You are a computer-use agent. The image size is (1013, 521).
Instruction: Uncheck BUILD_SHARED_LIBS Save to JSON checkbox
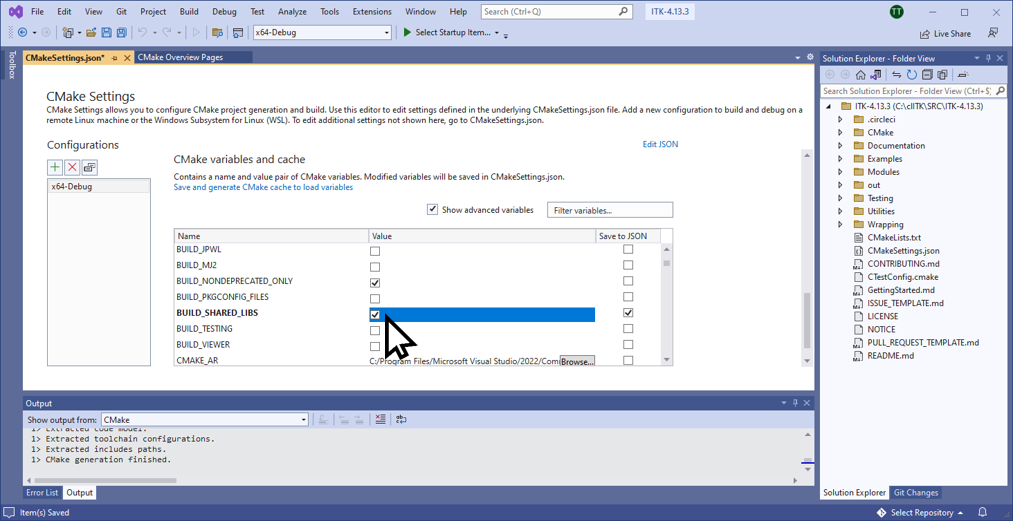pyautogui.click(x=628, y=313)
